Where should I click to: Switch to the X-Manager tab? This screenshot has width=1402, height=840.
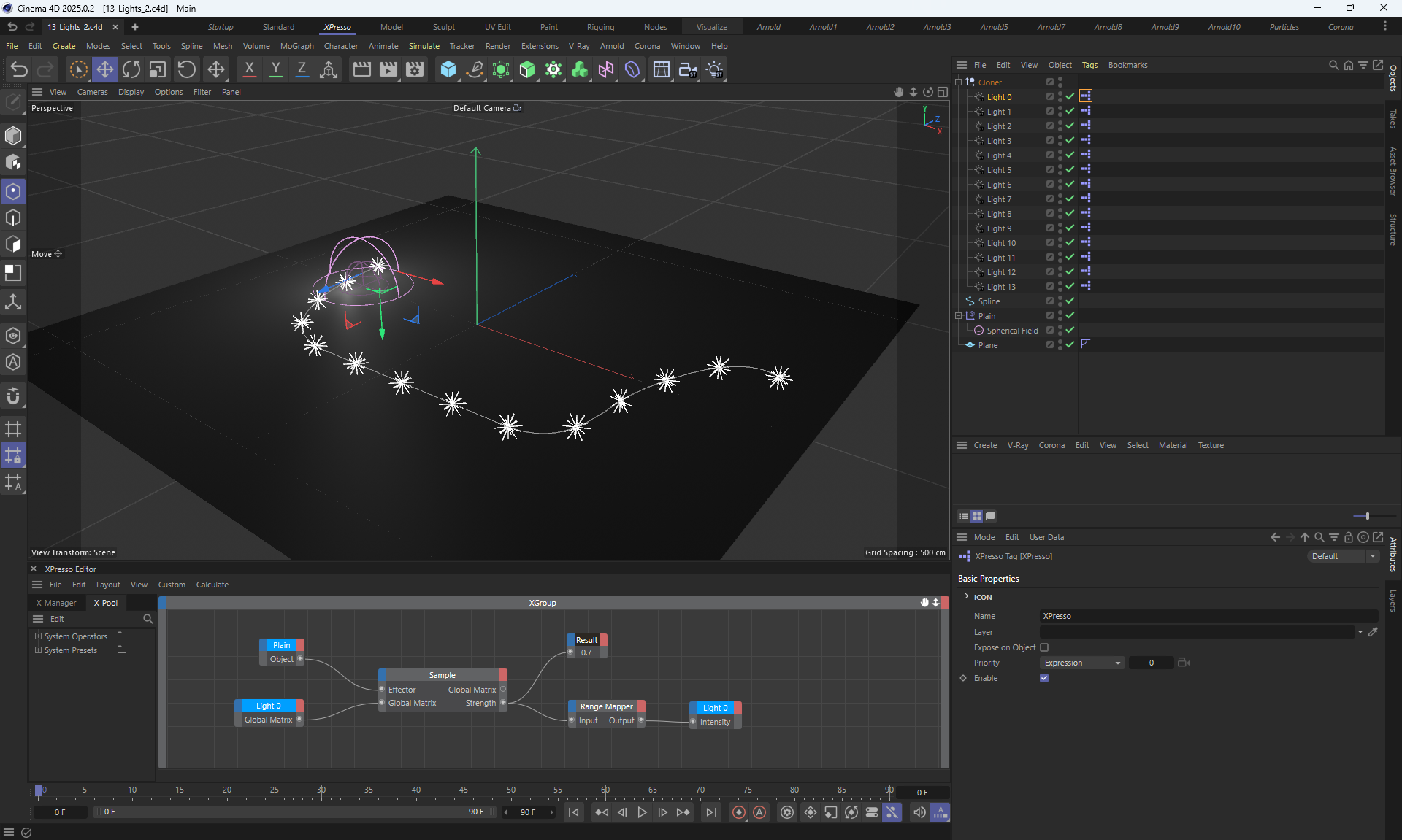(56, 603)
